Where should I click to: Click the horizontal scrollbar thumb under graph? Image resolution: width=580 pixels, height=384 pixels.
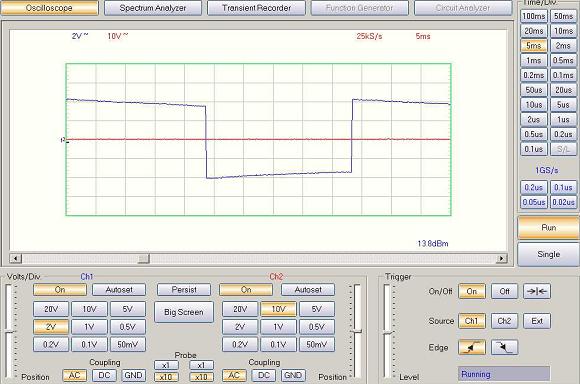[144, 258]
